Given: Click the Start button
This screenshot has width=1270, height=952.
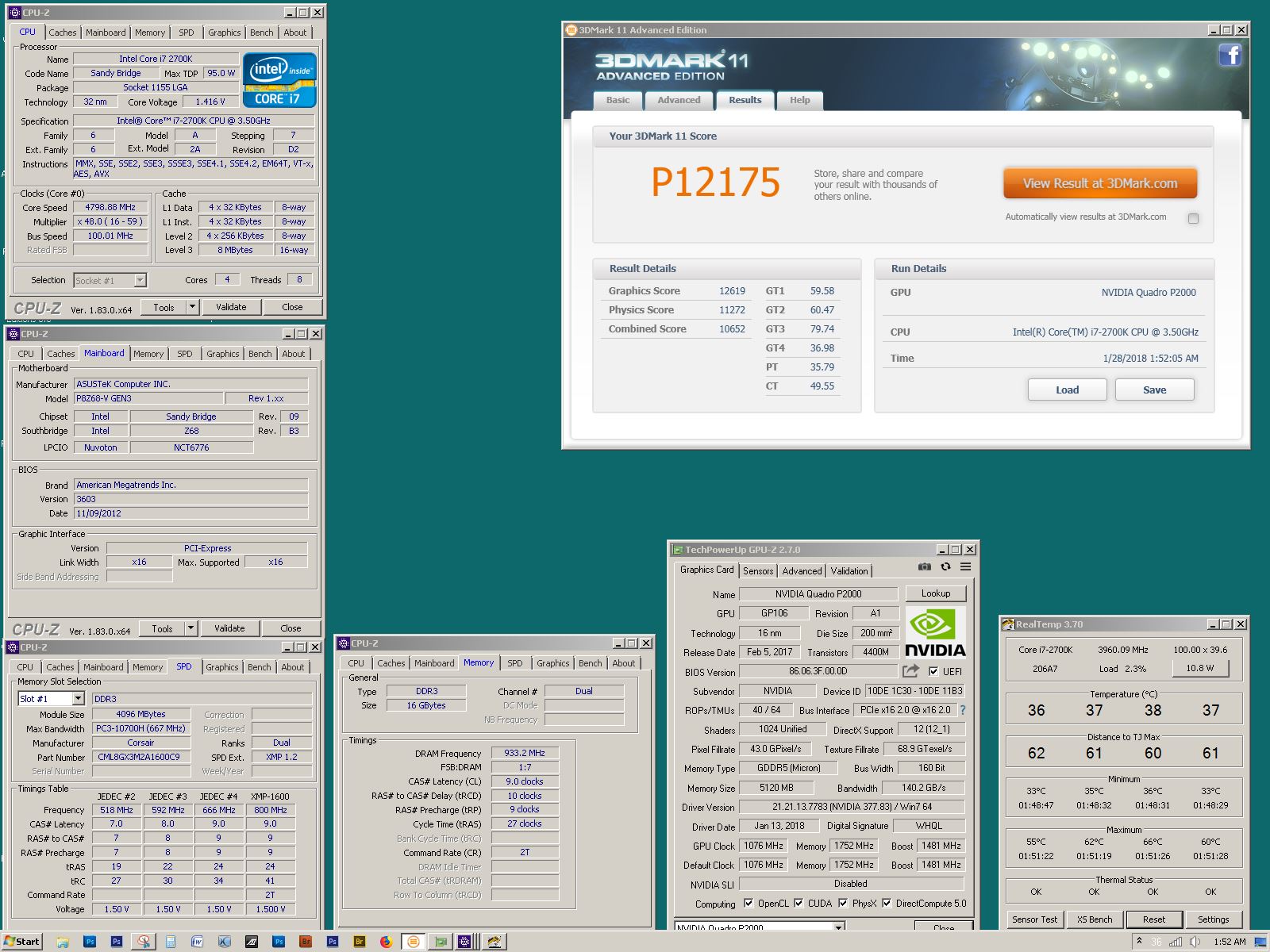Looking at the screenshot, I should 22,942.
